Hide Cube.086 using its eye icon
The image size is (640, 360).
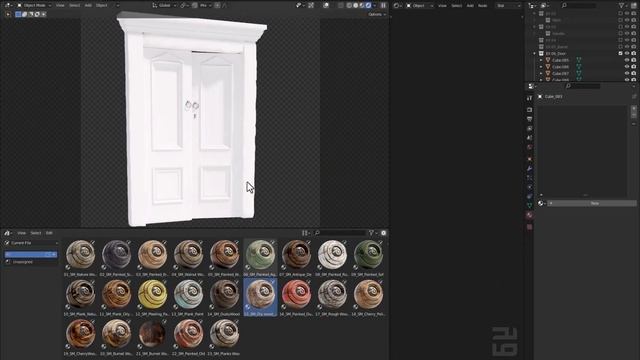[x=627, y=67]
